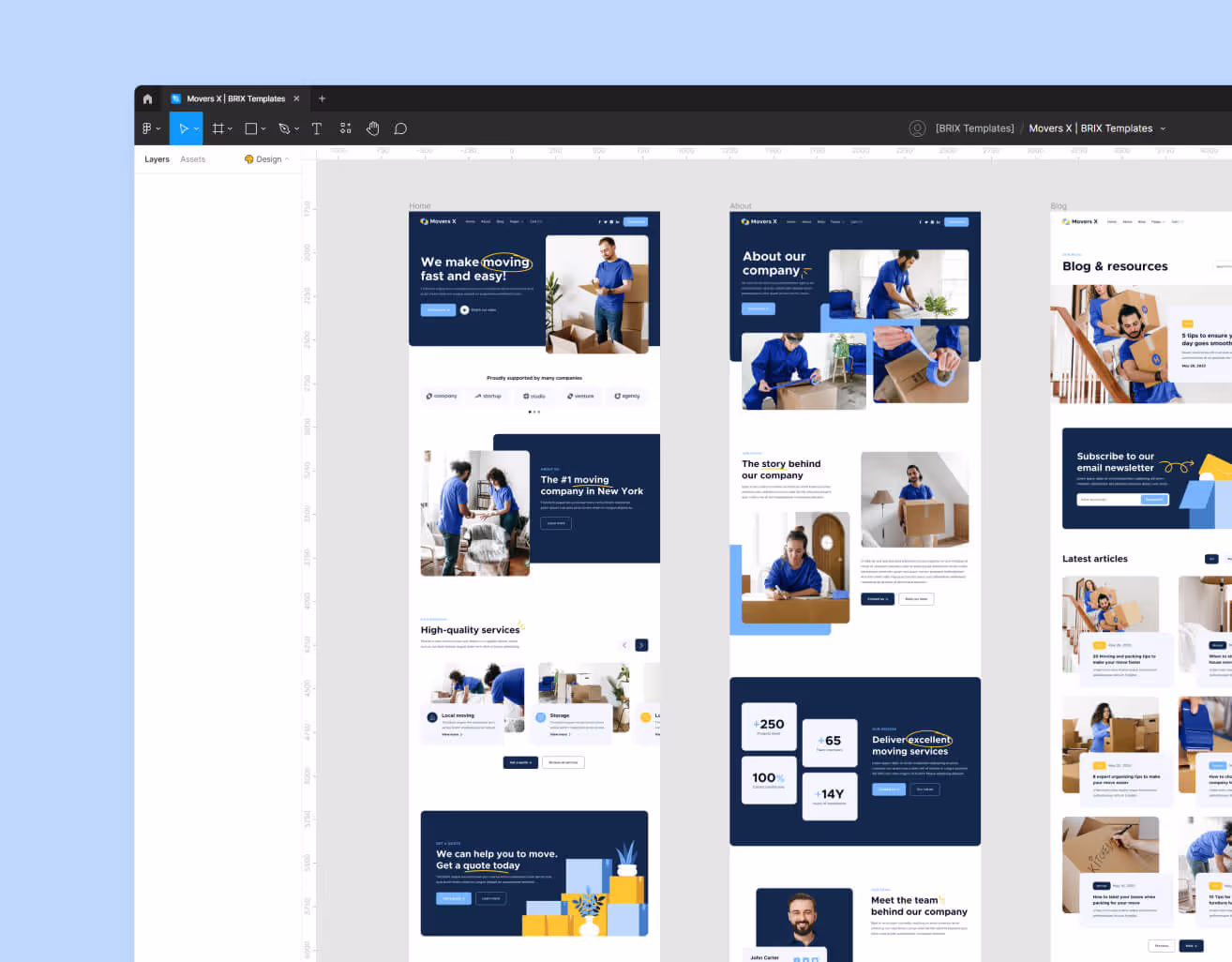
Task: Click the Blog & resources heading
Action: point(1115,266)
